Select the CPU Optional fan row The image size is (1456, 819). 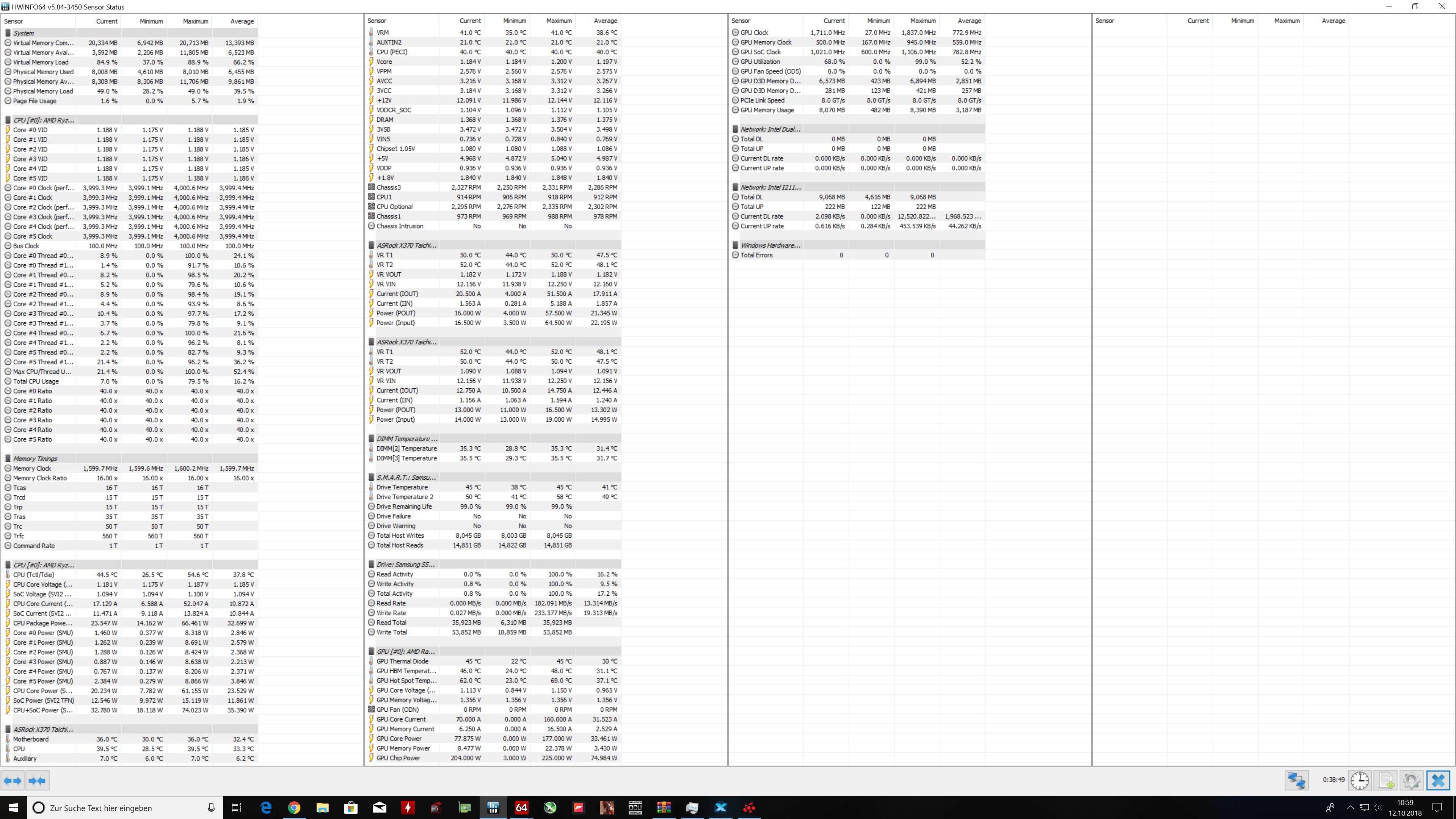tap(493, 207)
